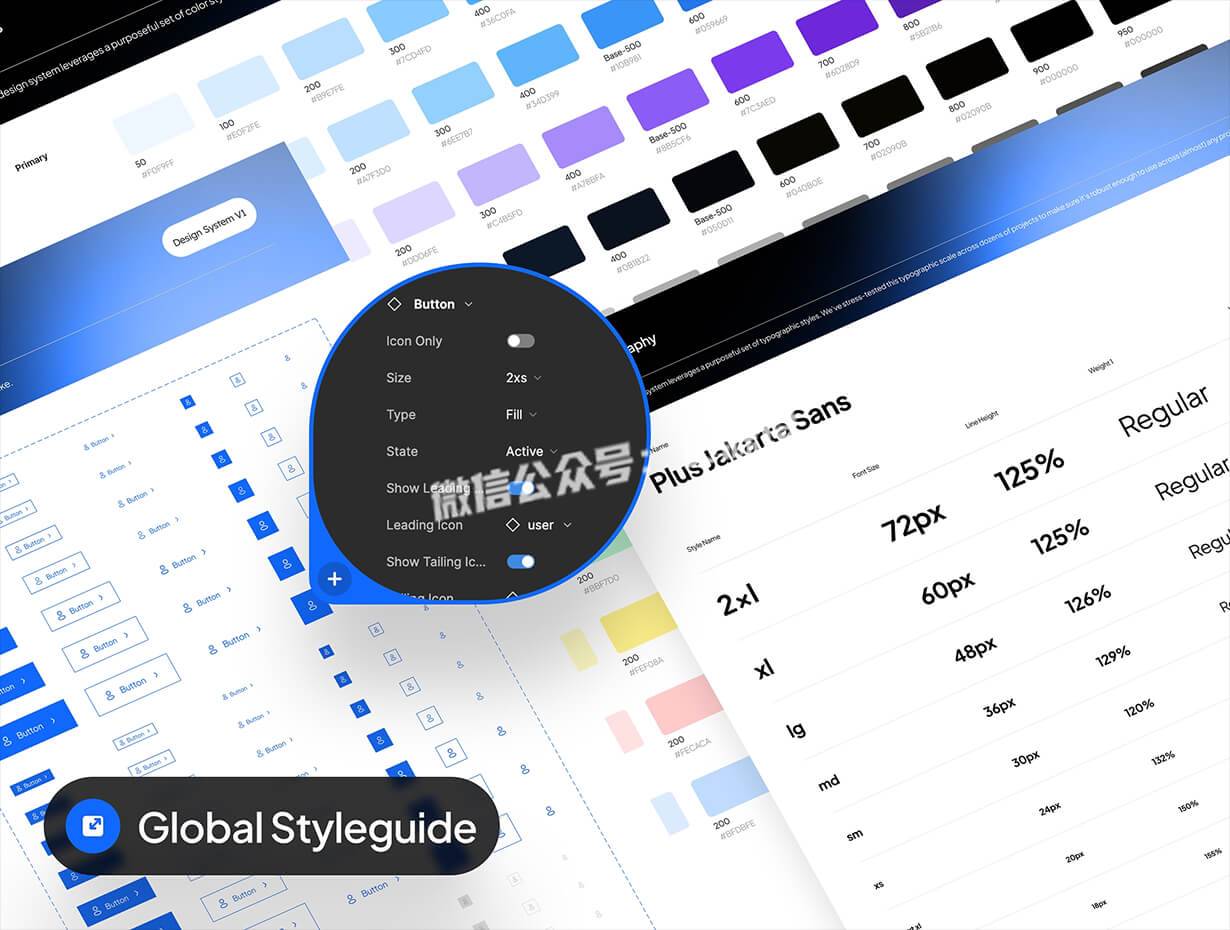The height and width of the screenshot is (930, 1230).
Task: Select the dark Base-500 swatch #050D11
Action: coord(713,181)
